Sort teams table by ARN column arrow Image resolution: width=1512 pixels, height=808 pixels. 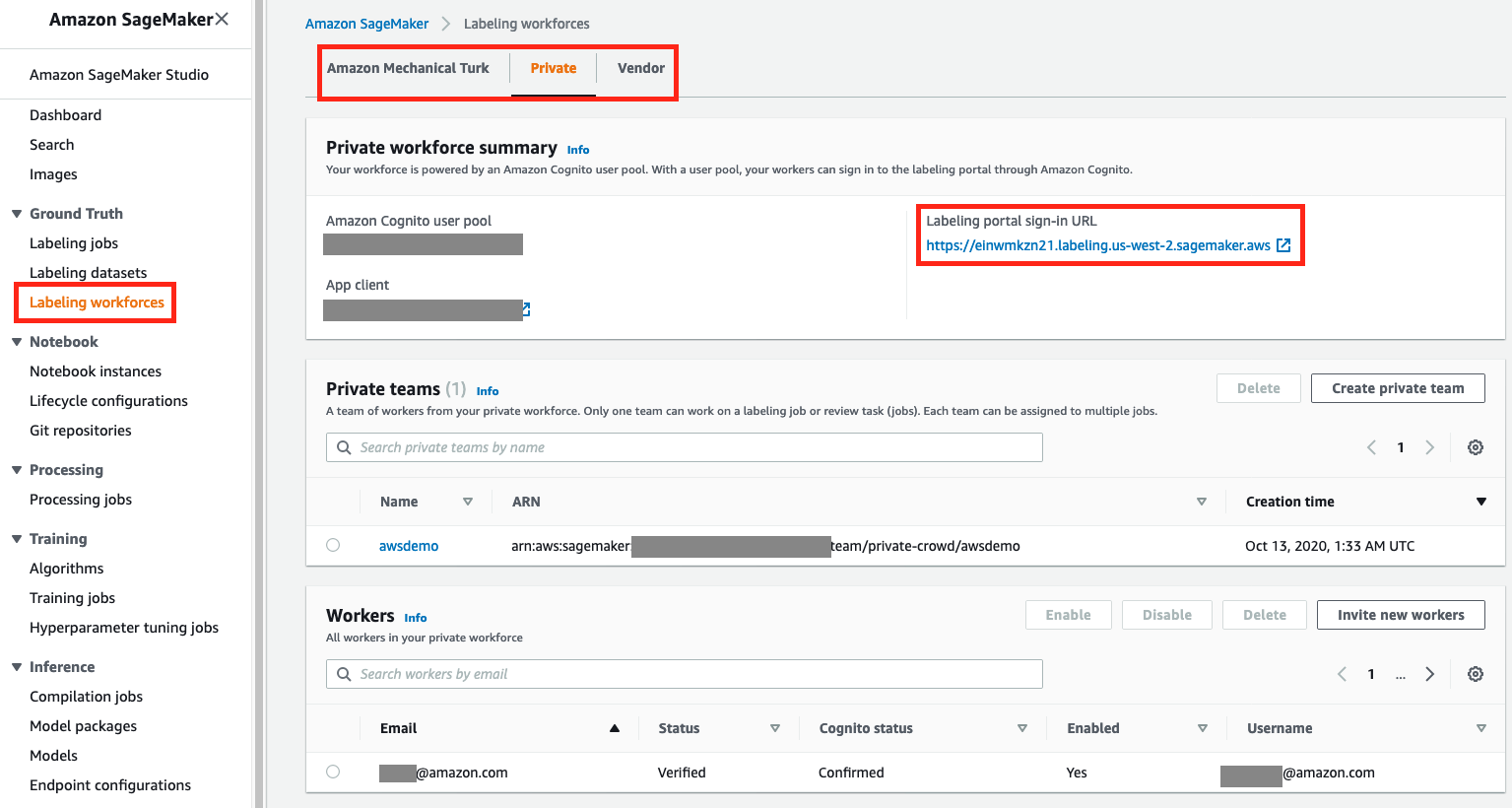(1202, 502)
